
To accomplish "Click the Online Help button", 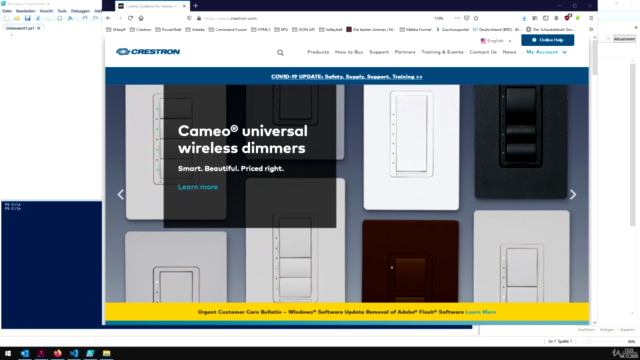I will 547,40.
